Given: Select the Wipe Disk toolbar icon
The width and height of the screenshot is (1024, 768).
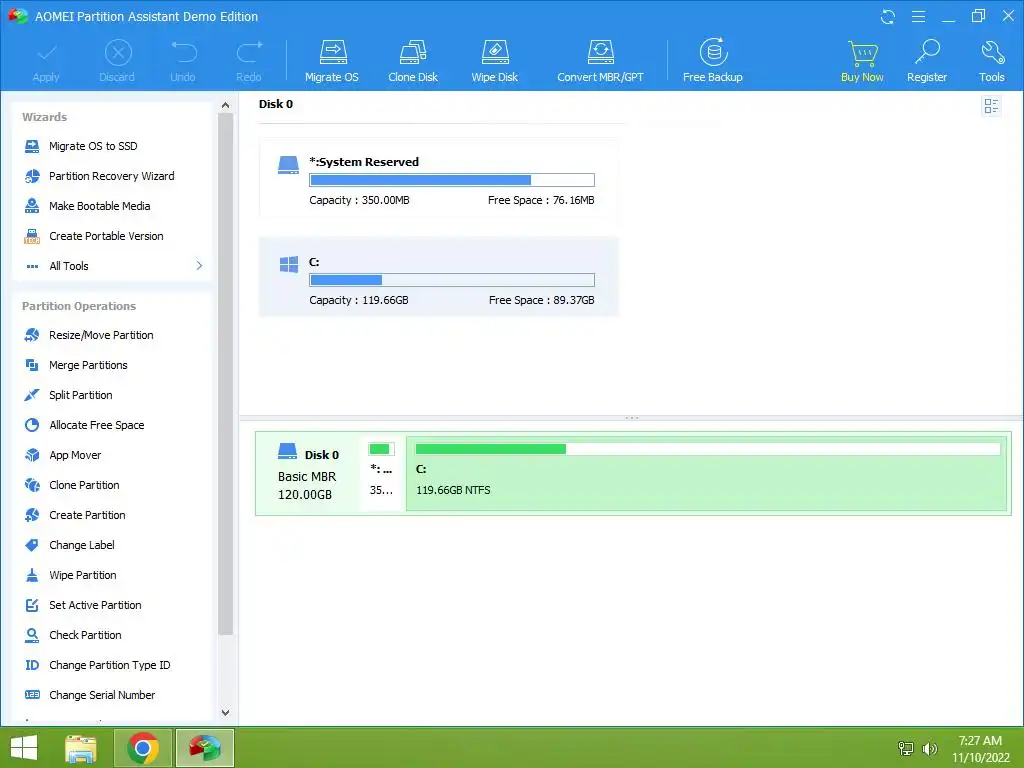Looking at the screenshot, I should [x=494, y=61].
